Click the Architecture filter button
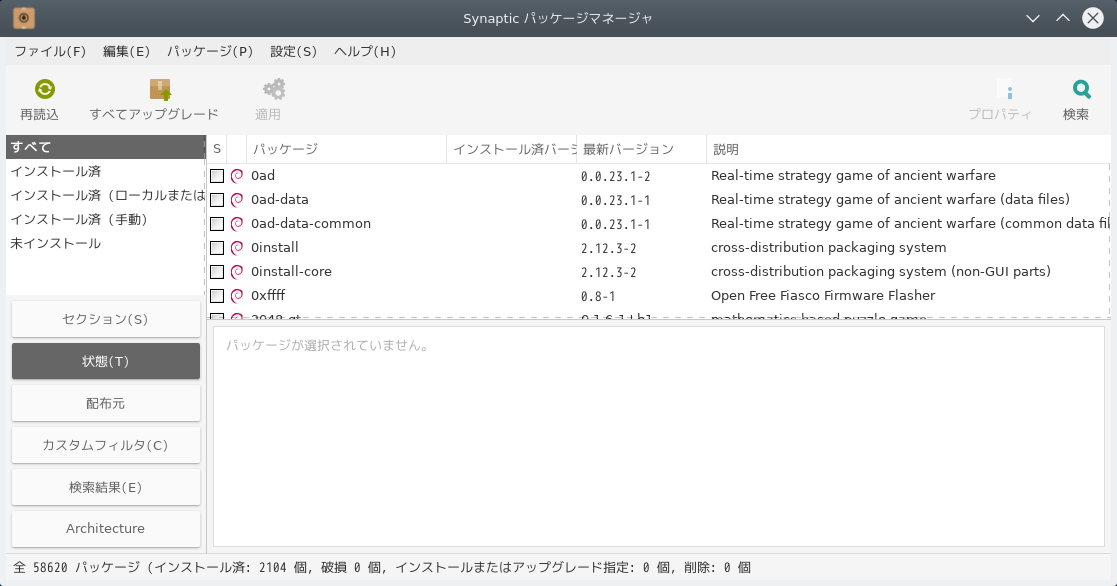The width and height of the screenshot is (1117, 586). pyautogui.click(x=105, y=528)
